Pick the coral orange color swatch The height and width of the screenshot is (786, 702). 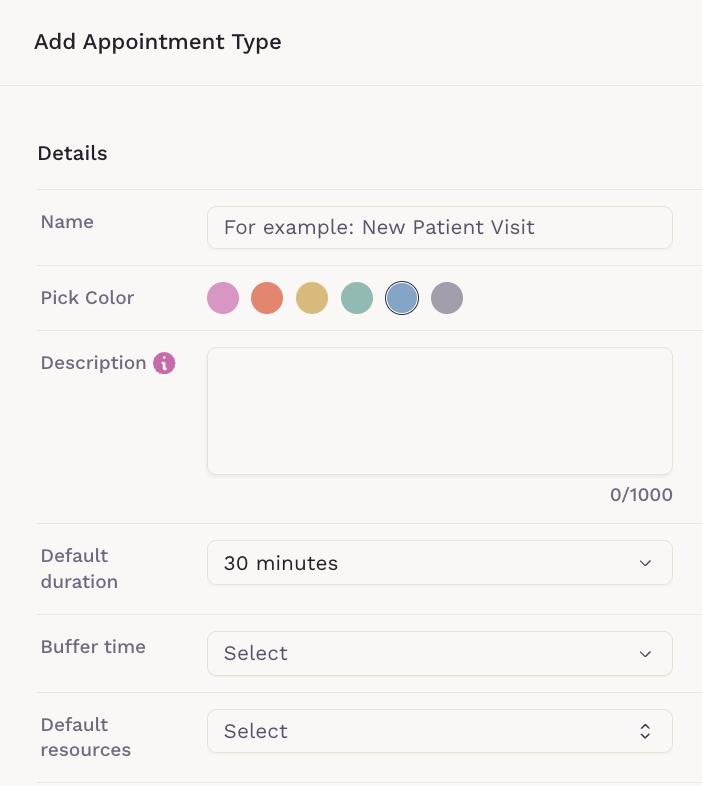click(267, 298)
